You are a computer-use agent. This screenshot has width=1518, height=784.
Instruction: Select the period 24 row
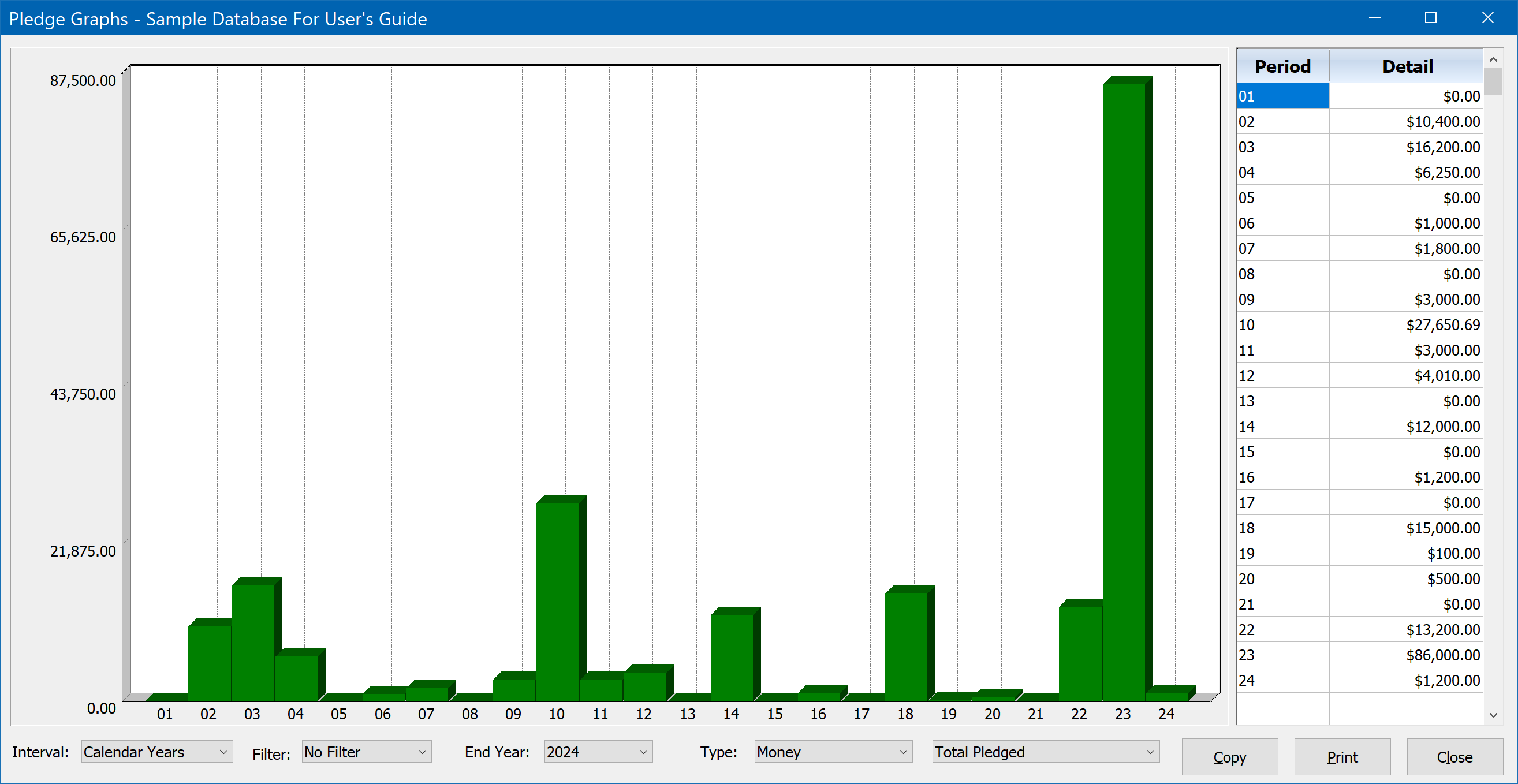tap(1359, 680)
